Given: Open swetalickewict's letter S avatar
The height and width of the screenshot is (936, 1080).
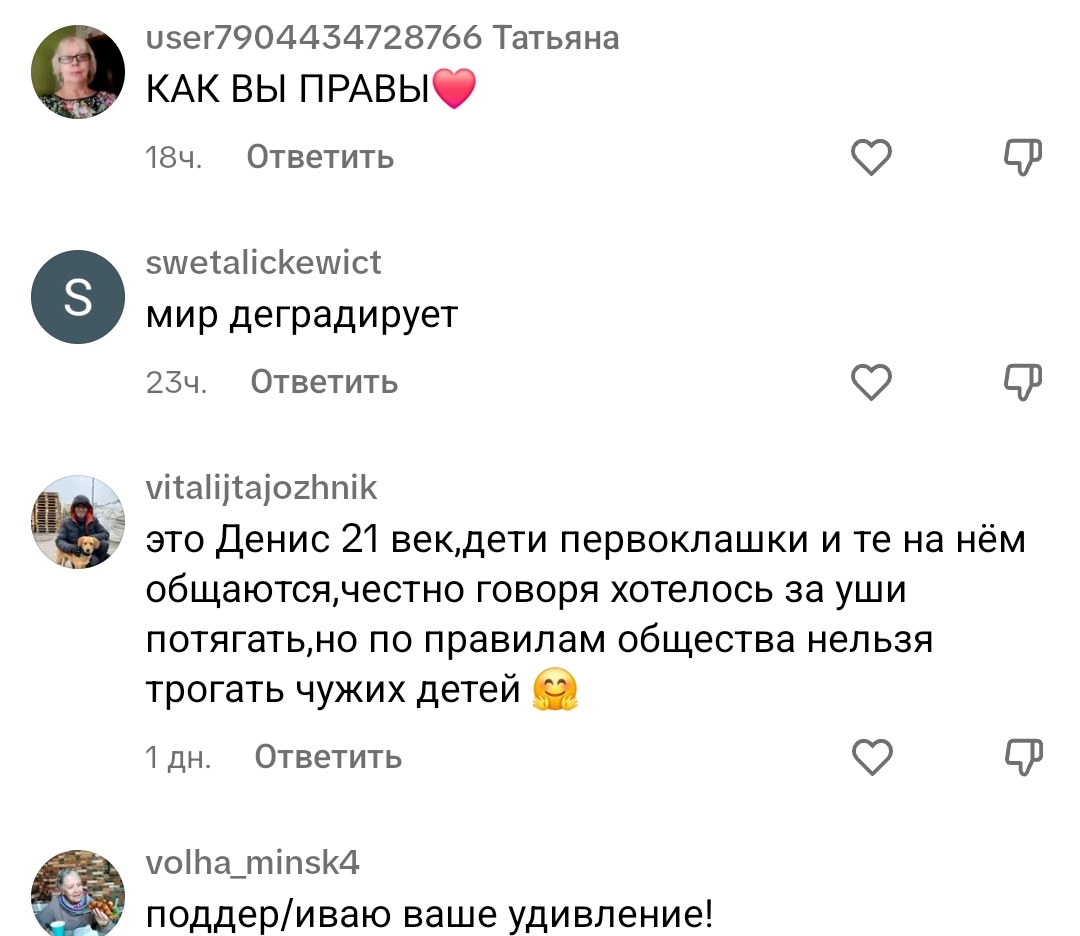Looking at the screenshot, I should pos(78,297).
